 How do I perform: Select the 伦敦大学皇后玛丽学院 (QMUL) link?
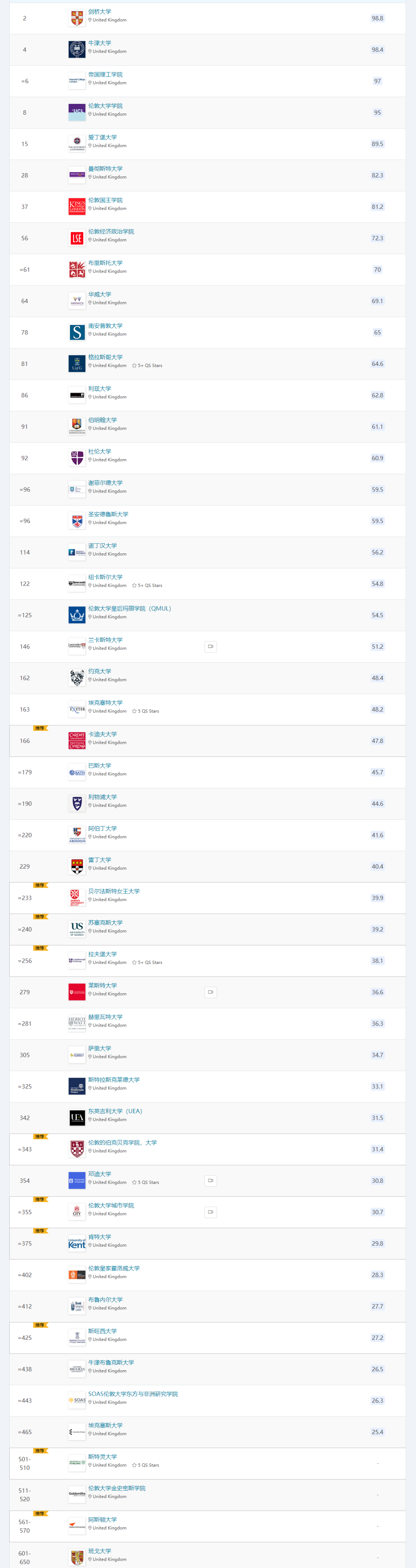pos(129,609)
